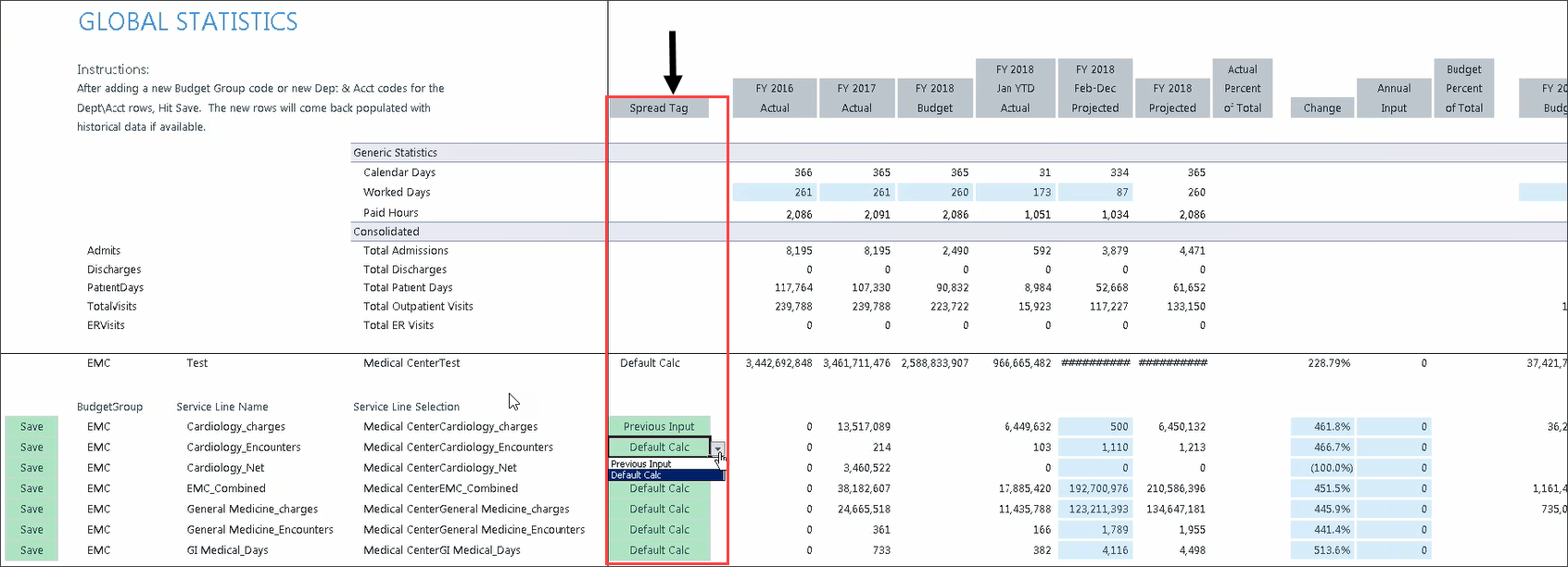Image resolution: width=1568 pixels, height=567 pixels.
Task: Select Spread Tag cell for Cardiology_charges
Action: click(659, 427)
